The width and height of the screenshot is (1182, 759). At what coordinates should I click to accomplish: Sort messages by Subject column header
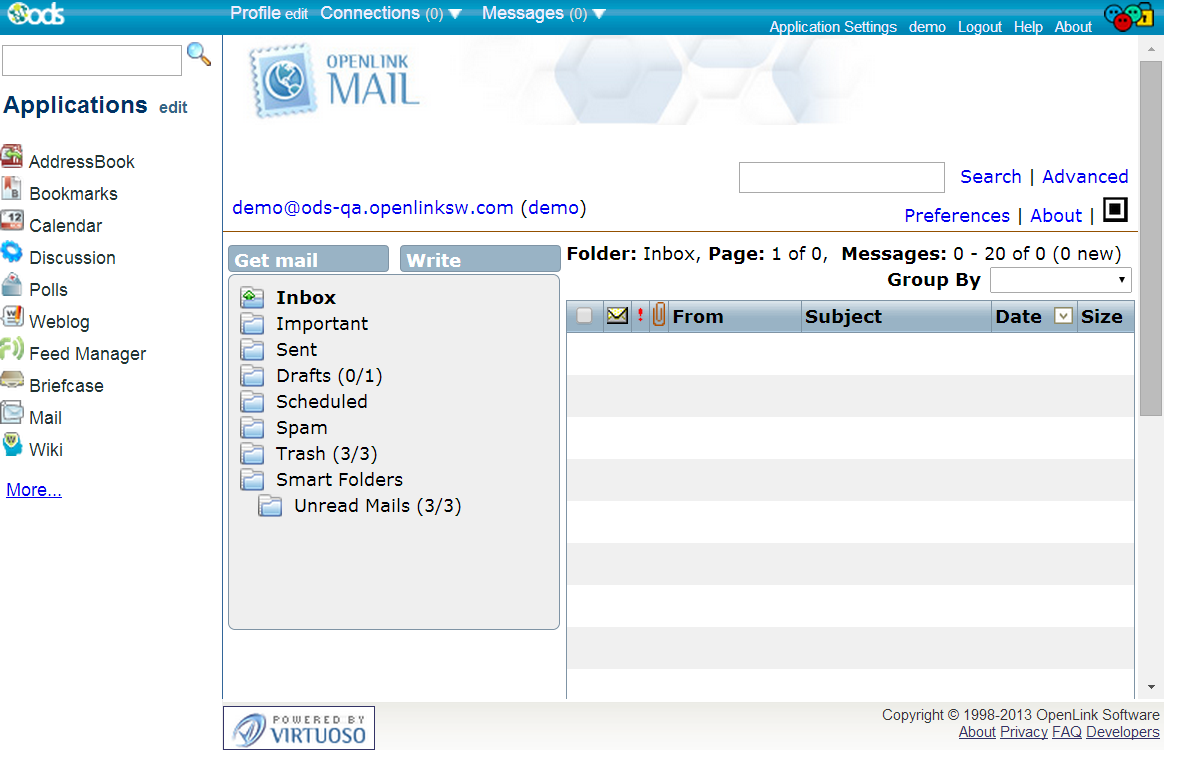coord(843,317)
